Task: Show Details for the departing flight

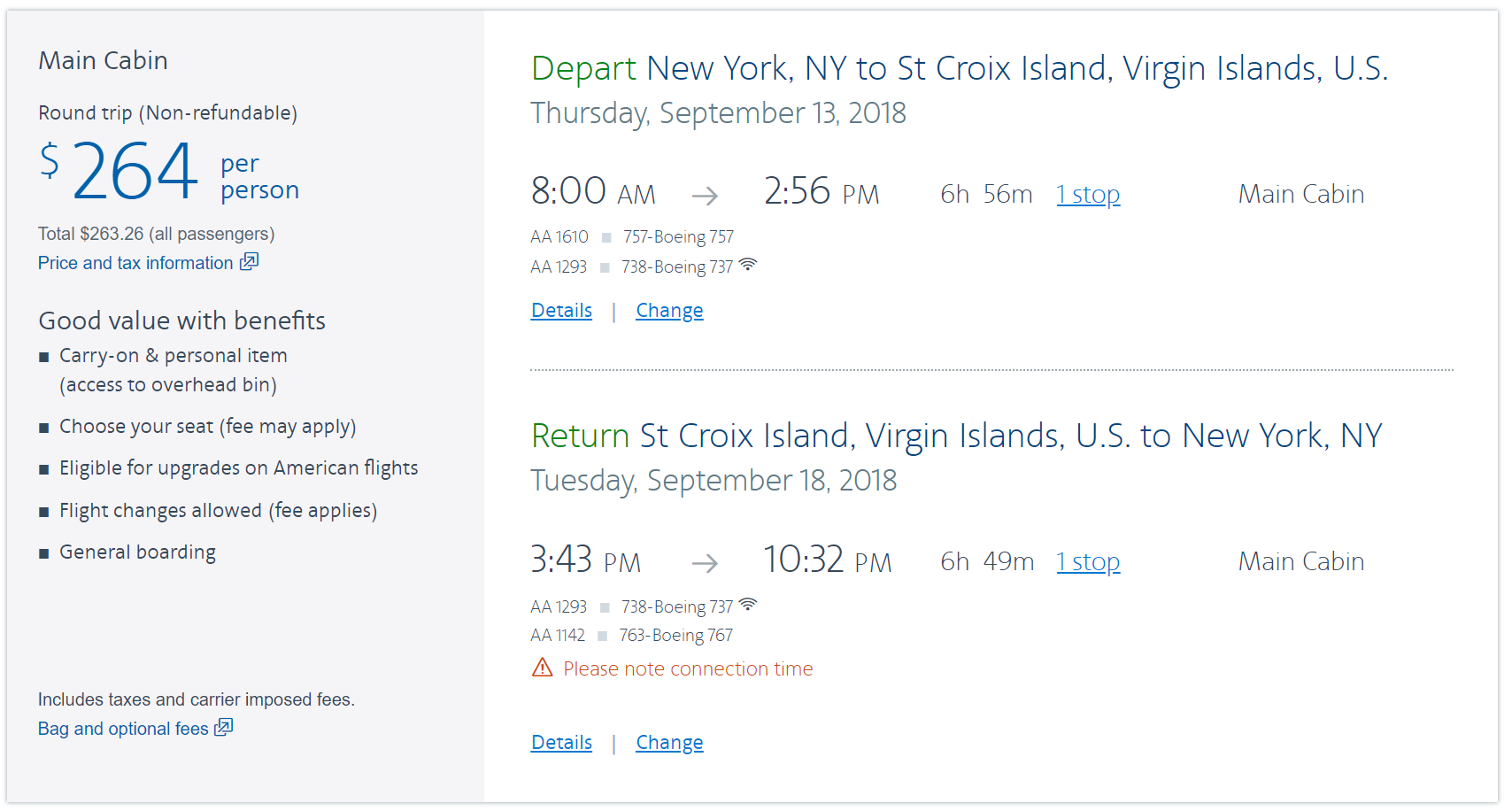Action: [561, 311]
